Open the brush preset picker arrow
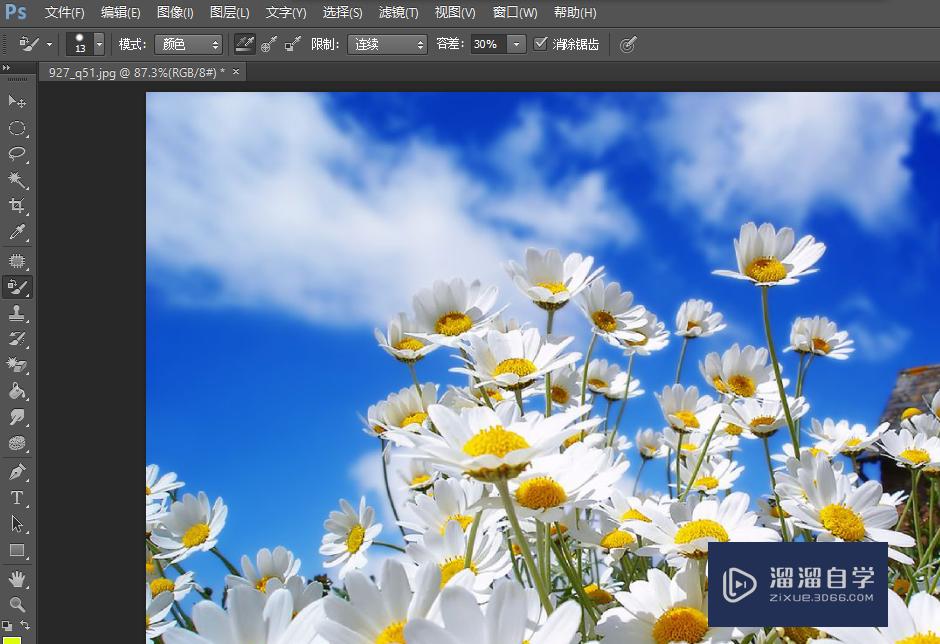Image resolution: width=940 pixels, height=644 pixels. click(x=99, y=44)
